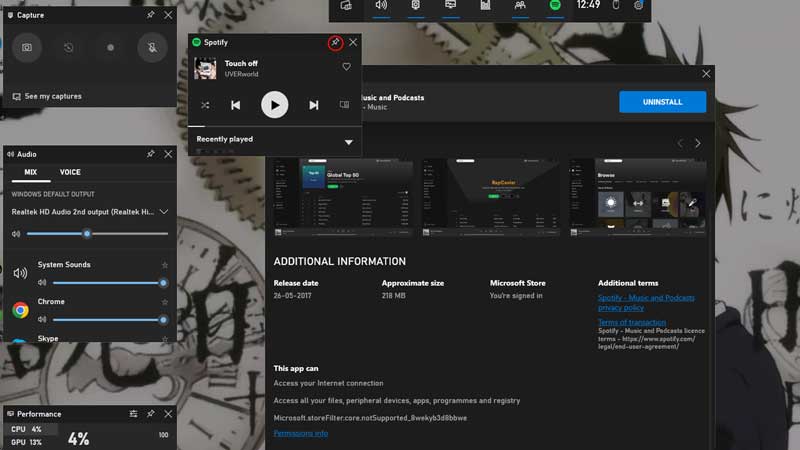Open the widget menu in Game Bar

pyautogui.click(x=346, y=6)
